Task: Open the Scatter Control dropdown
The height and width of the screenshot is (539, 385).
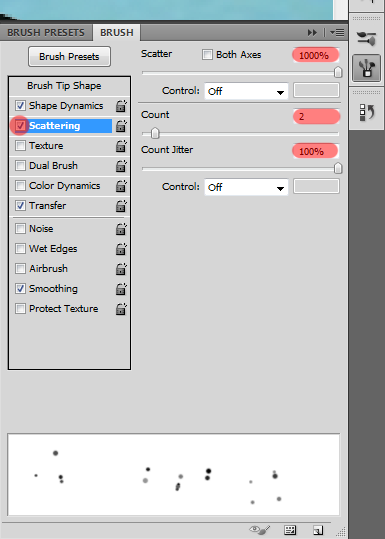Action: tap(246, 91)
